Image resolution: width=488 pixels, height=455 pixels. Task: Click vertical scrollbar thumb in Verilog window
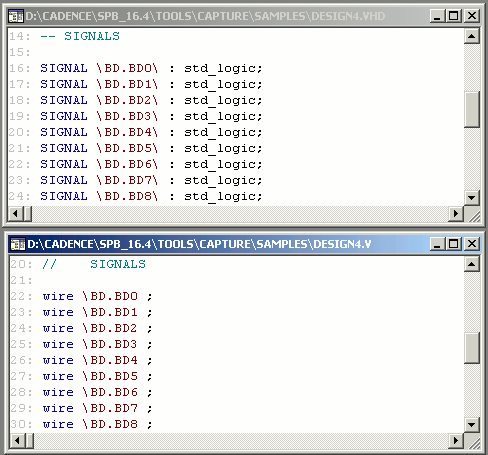coord(472,348)
